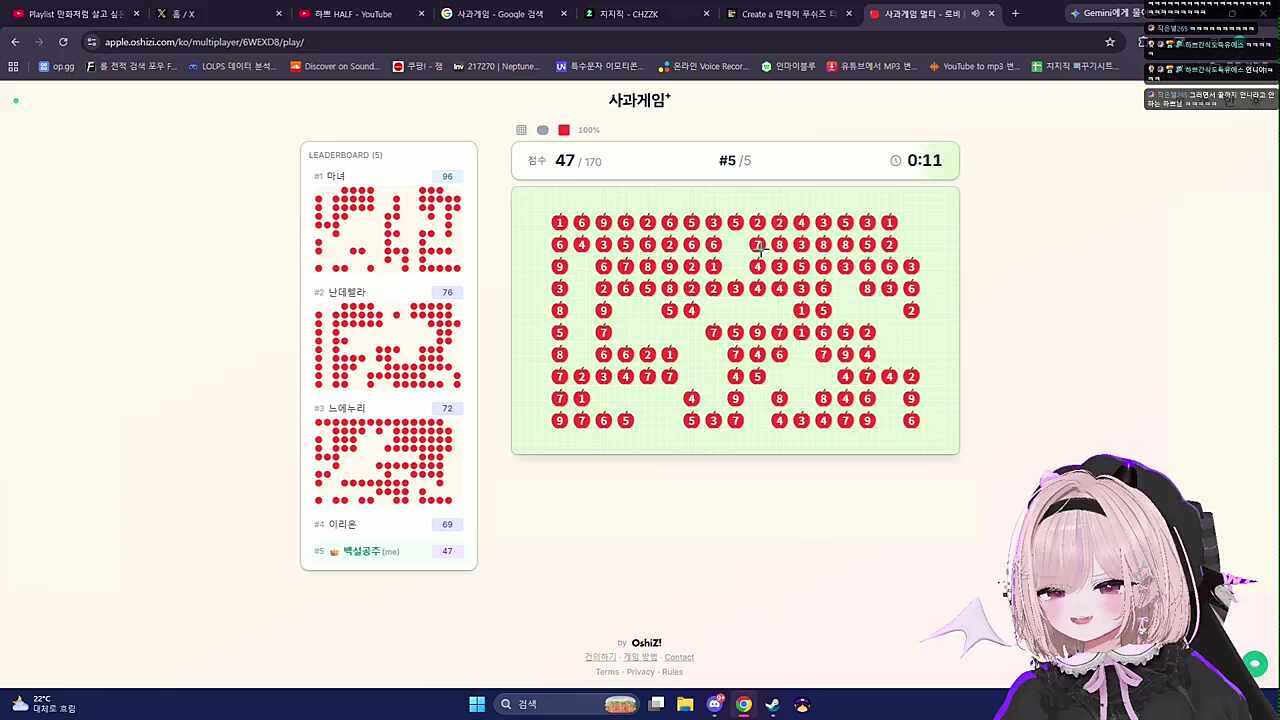Screen dimensions: 1280x720
Task: Select leaderboard entry #3 느에누리
Action: 388,408
